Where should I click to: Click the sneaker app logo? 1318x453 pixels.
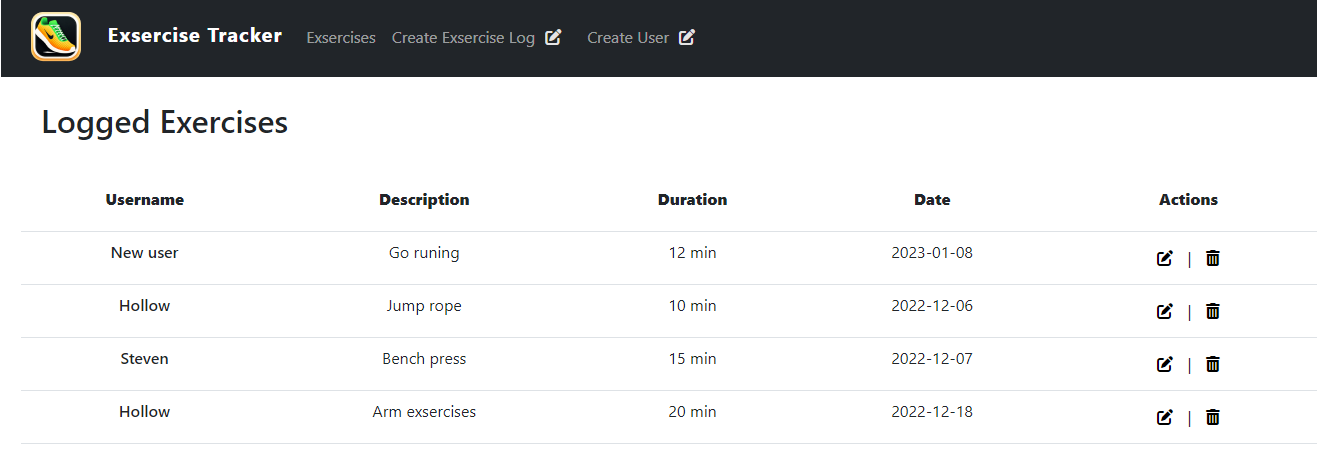(56, 37)
